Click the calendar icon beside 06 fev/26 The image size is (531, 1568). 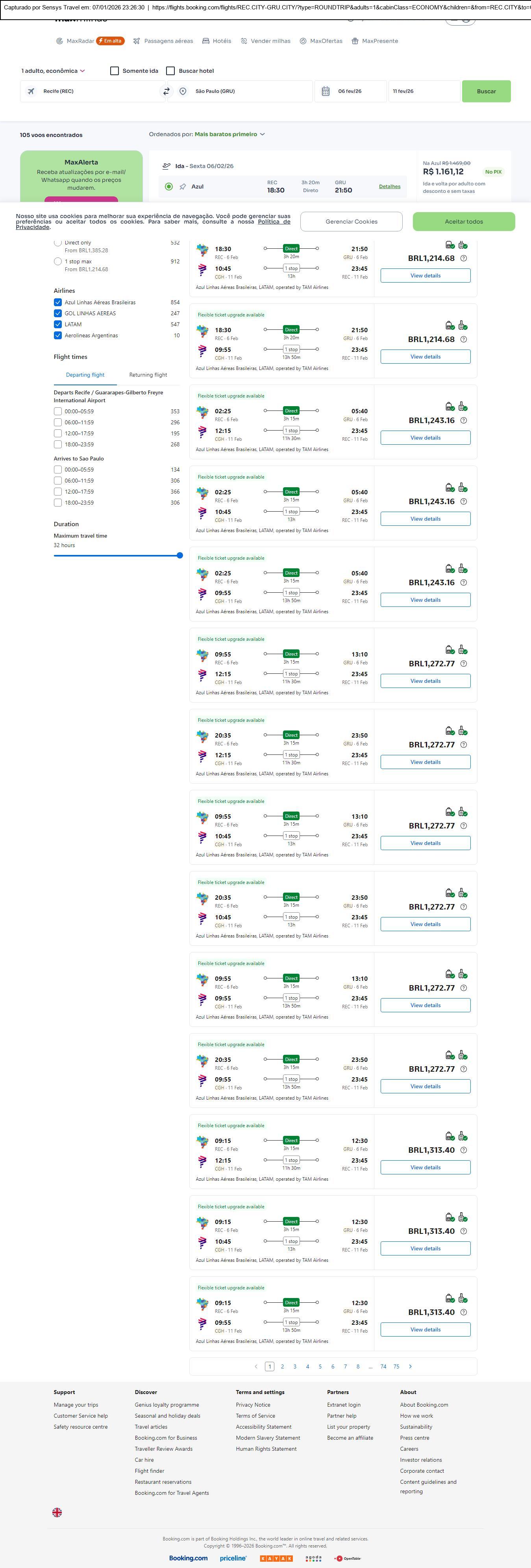[x=326, y=91]
